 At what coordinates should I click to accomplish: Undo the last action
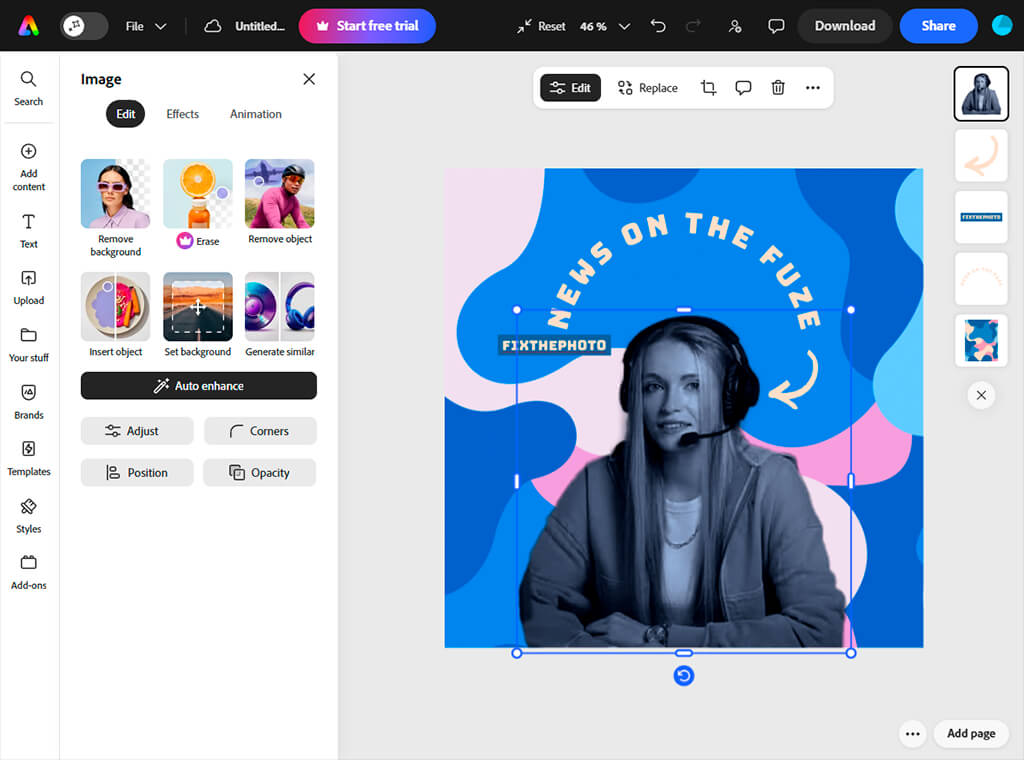658,26
